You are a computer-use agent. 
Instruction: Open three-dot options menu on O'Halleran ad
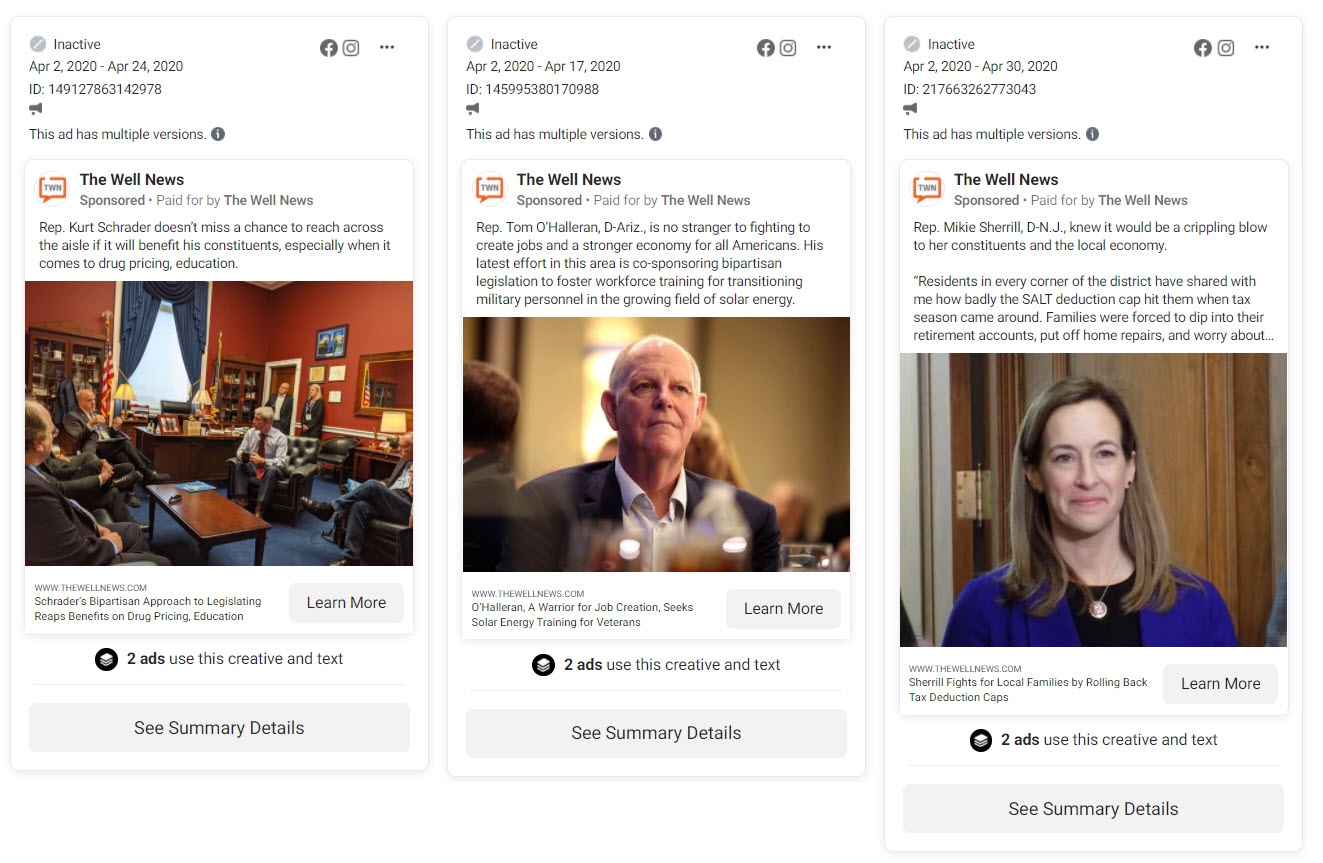pos(824,47)
